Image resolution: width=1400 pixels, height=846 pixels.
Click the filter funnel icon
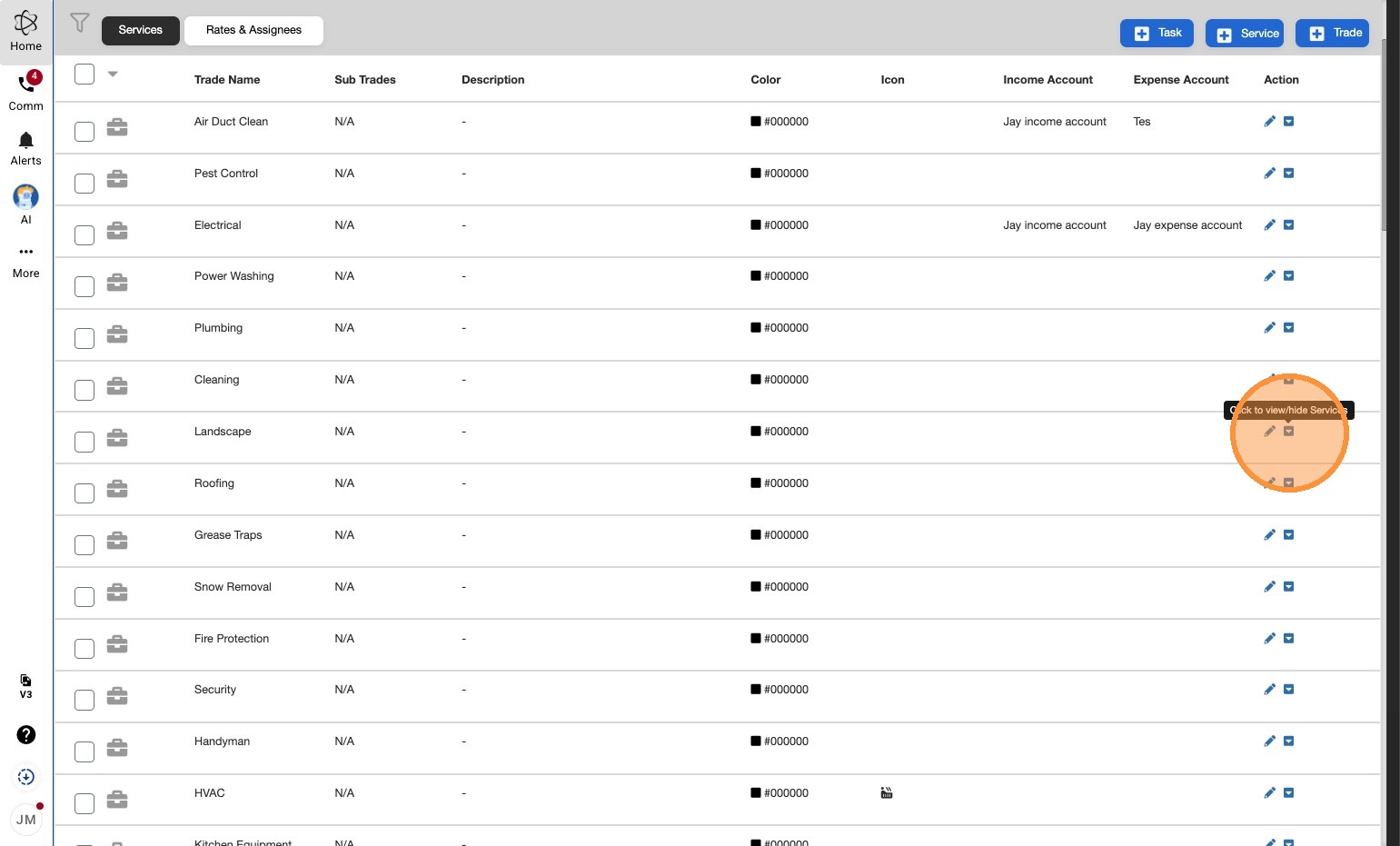[80, 23]
